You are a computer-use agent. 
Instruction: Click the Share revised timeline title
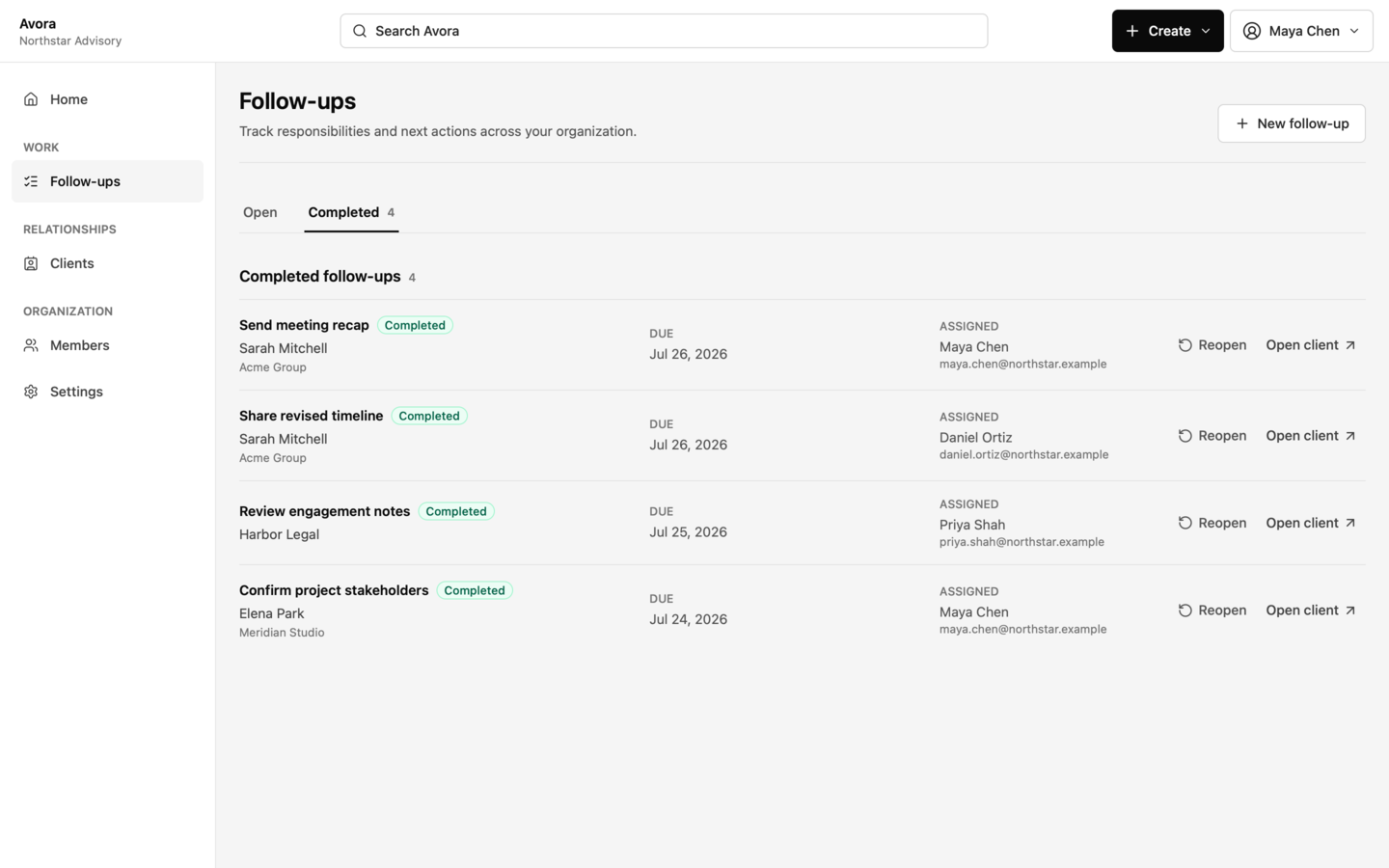(x=312, y=416)
